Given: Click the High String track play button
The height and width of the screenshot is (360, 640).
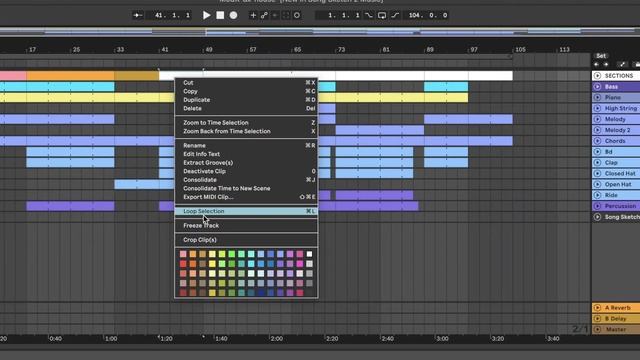Looking at the screenshot, I should tap(598, 108).
